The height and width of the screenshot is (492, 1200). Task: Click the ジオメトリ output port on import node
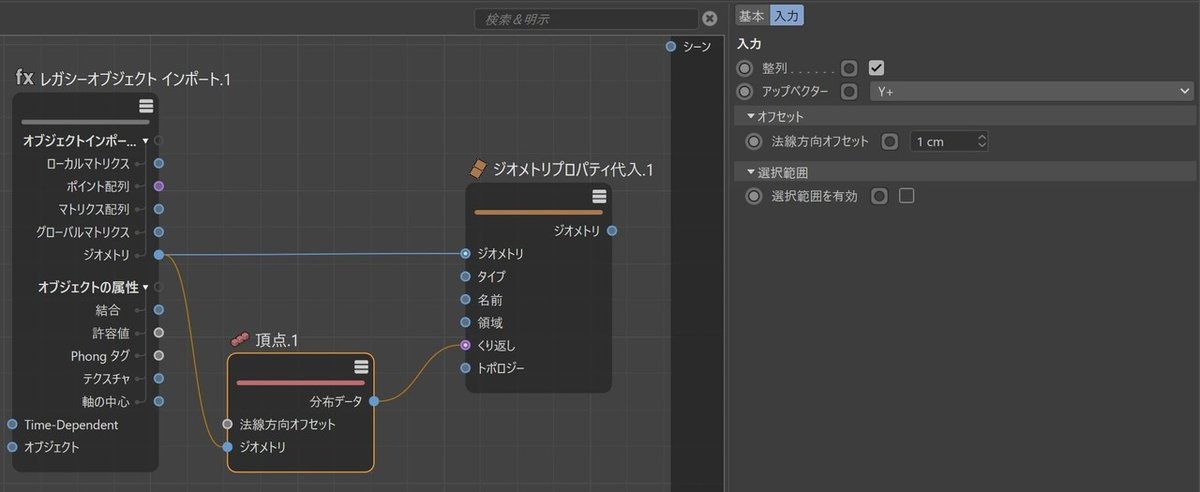pos(159,255)
